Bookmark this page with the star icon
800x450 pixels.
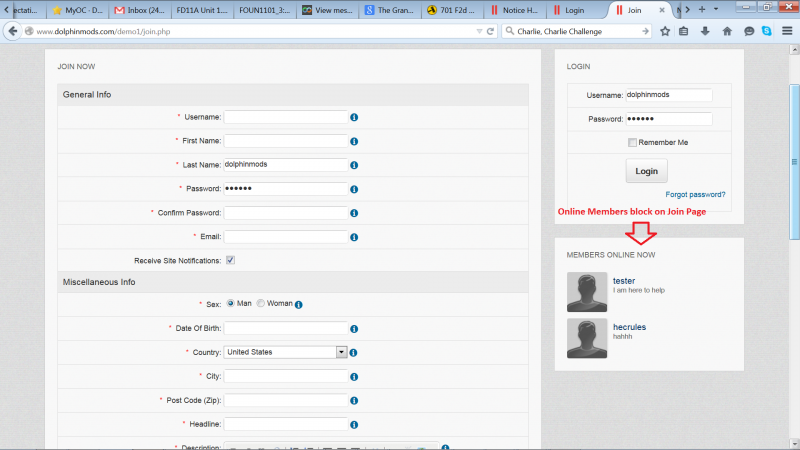coord(665,31)
